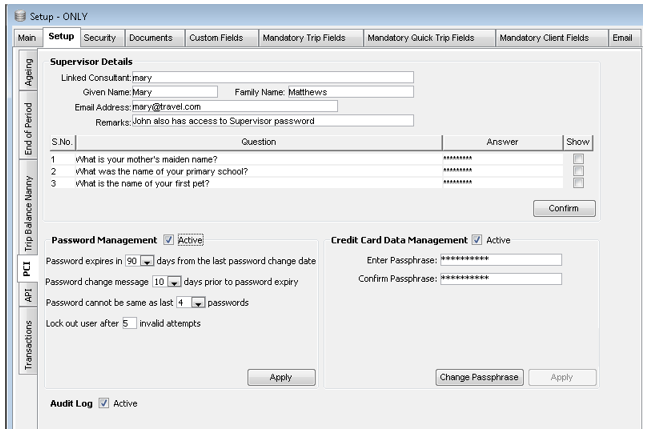Click the Remarks field
This screenshot has height=435, width=645.
click(x=273, y=121)
